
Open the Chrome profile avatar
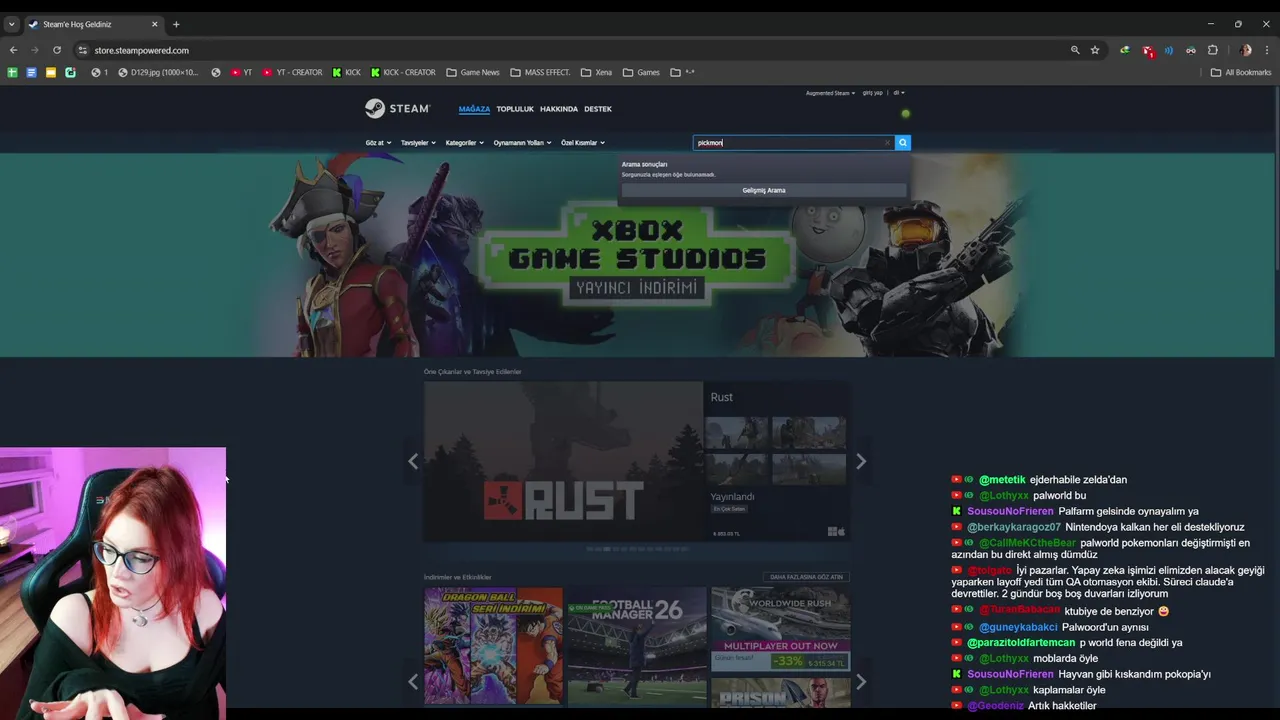(x=1245, y=50)
